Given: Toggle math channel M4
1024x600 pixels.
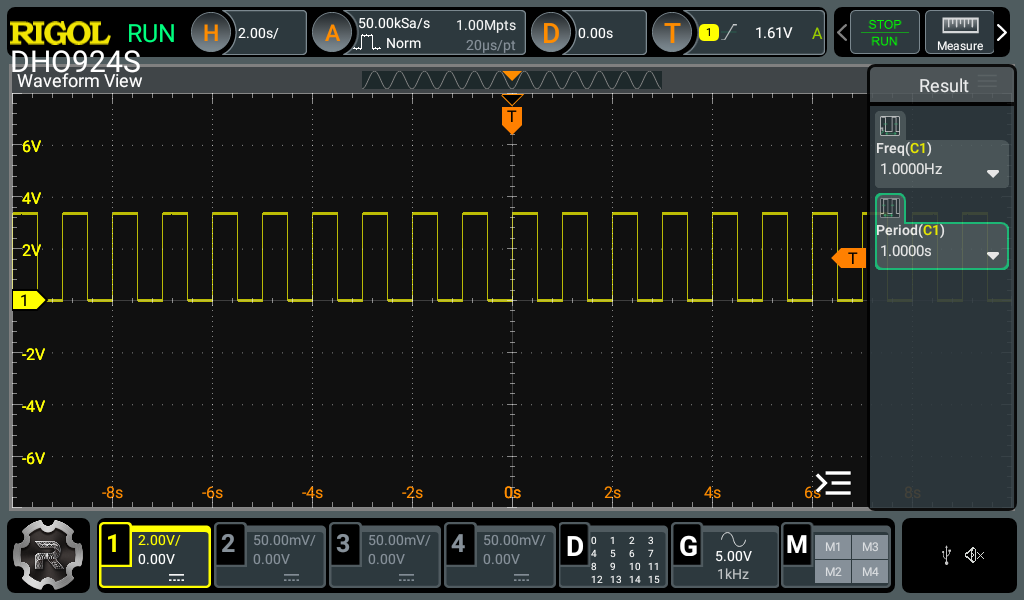Looking at the screenshot, I should click(870, 572).
